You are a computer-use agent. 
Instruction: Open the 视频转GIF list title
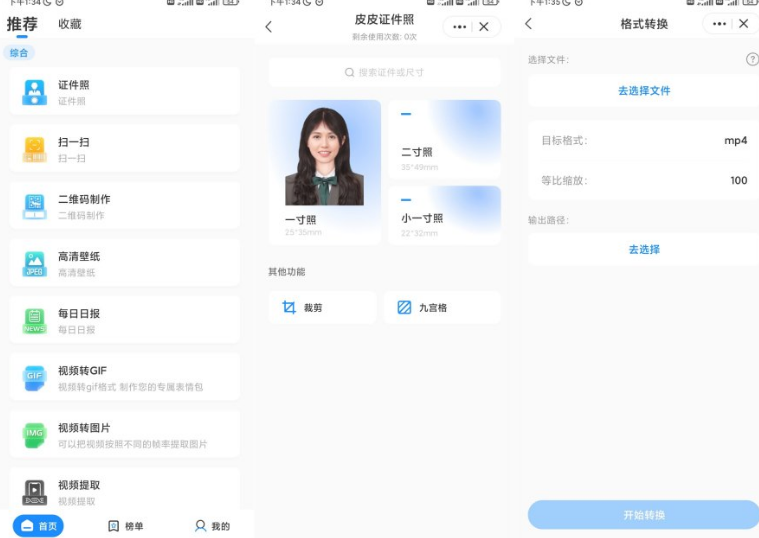click(x=82, y=370)
